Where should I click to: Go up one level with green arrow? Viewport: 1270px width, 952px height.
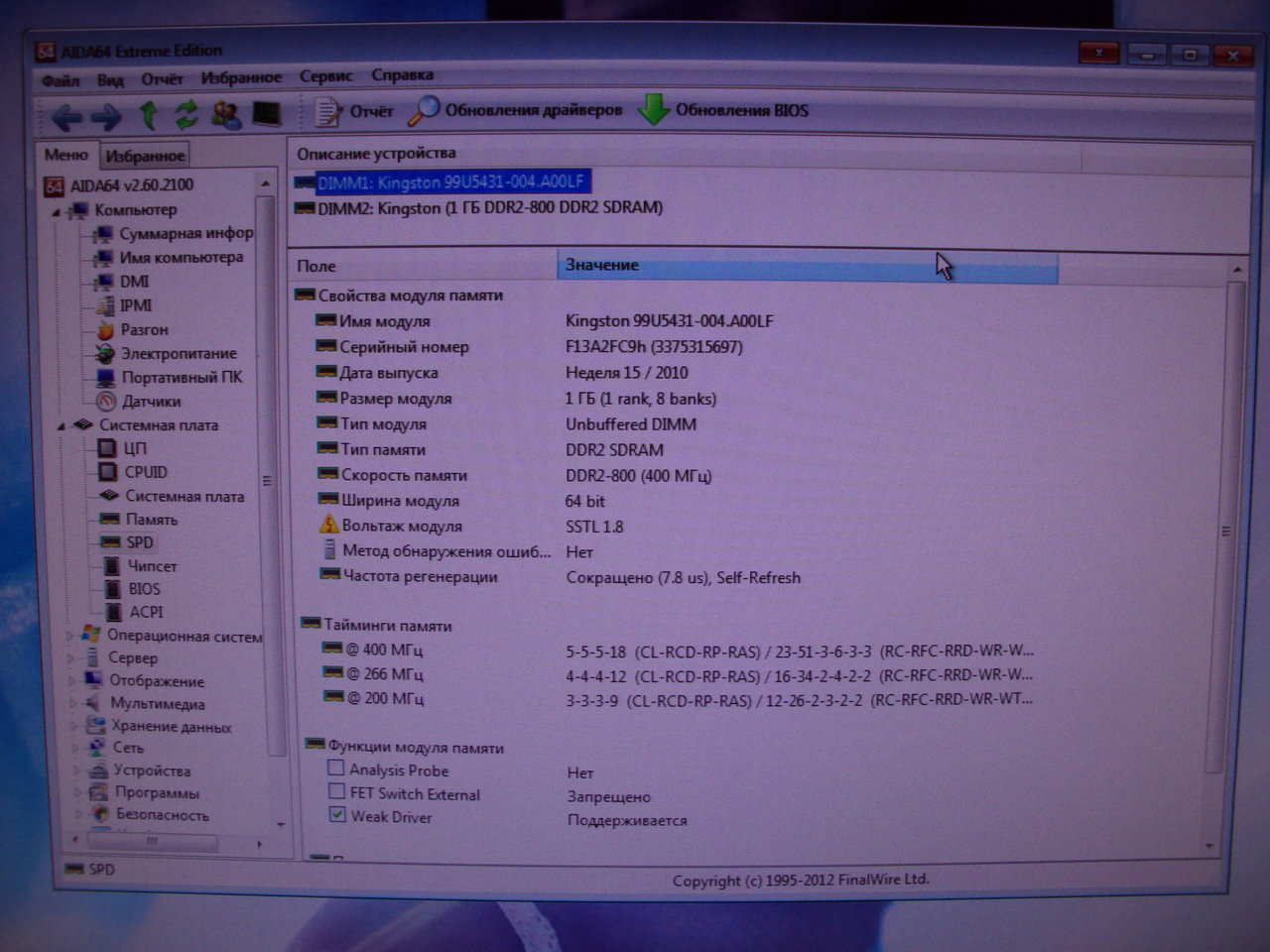(x=149, y=115)
